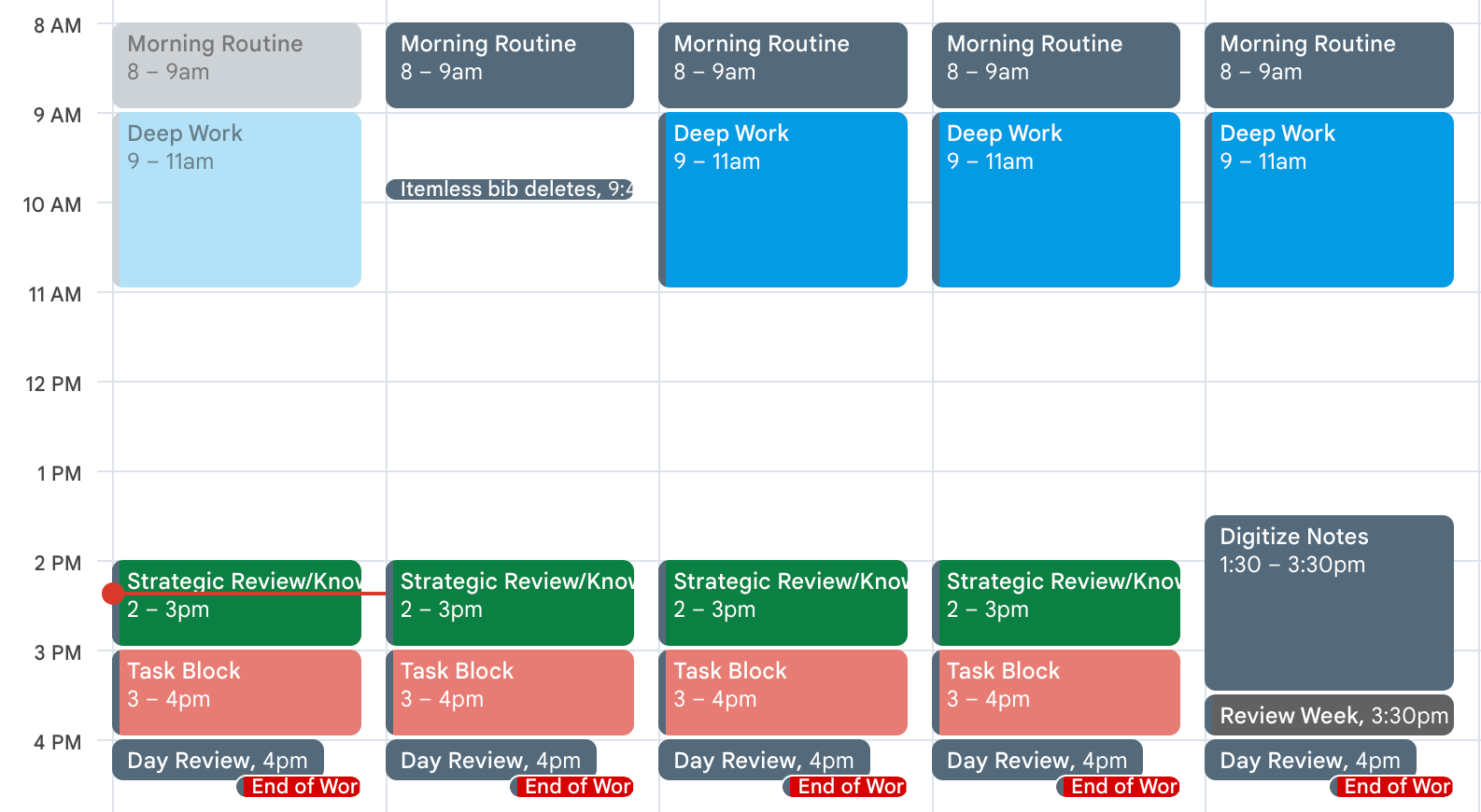The width and height of the screenshot is (1481, 812).
Task: Open last column Morning Routine event
Action: pyautogui.click(x=1329, y=65)
